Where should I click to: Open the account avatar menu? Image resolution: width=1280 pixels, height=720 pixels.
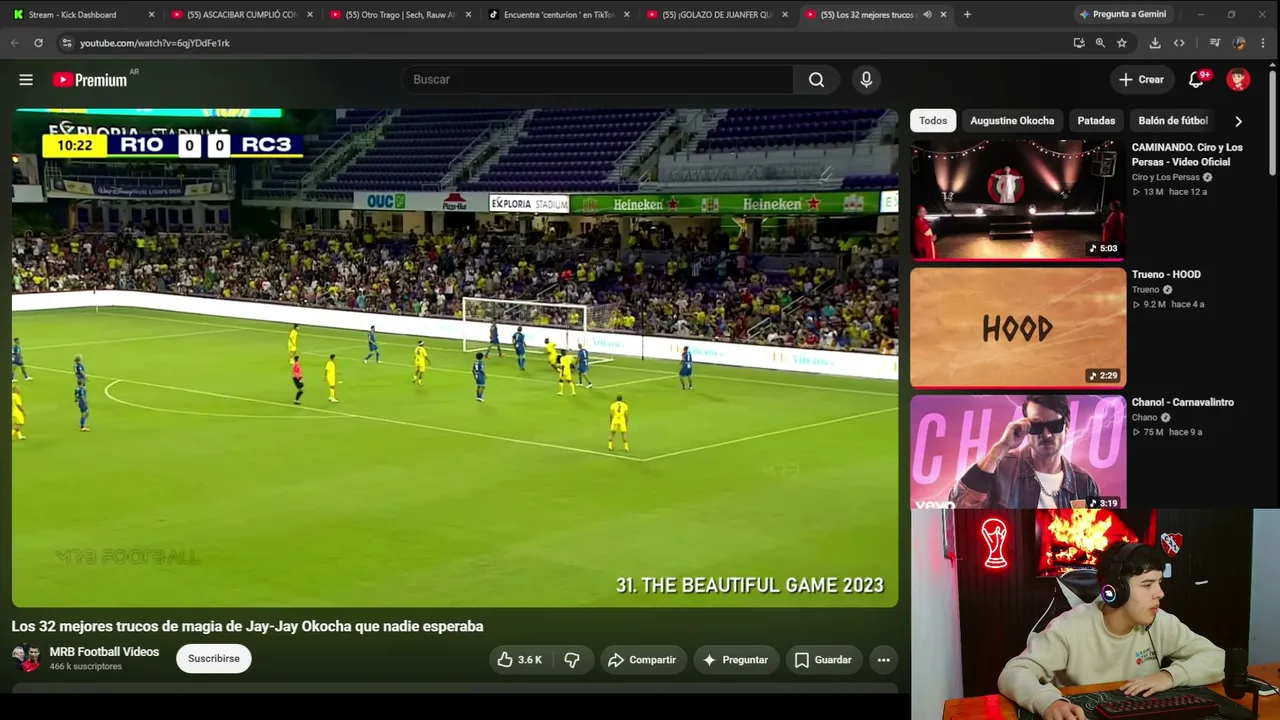(x=1238, y=80)
